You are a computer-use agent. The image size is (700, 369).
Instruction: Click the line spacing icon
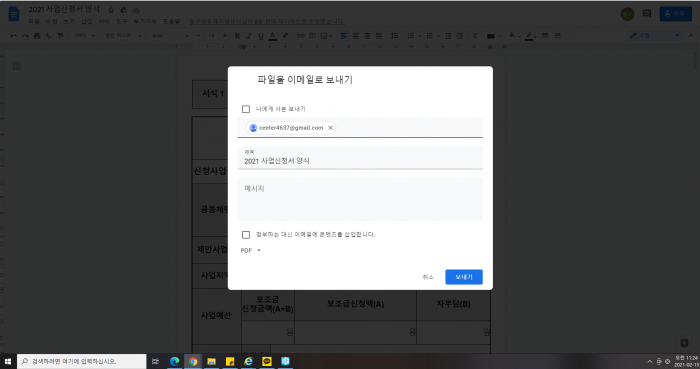pos(394,36)
